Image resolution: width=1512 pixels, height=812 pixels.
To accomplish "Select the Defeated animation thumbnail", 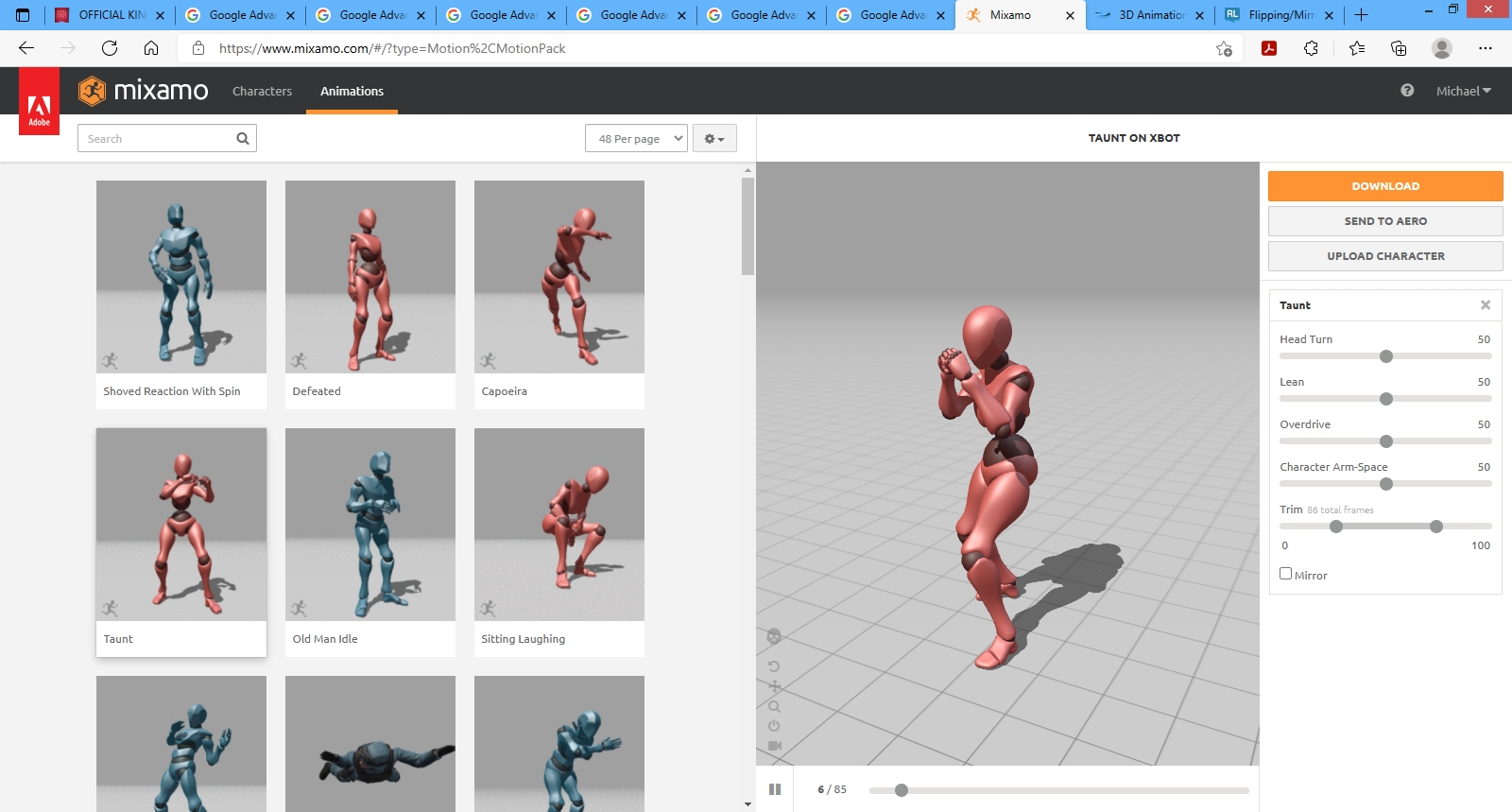I will 370,295.
